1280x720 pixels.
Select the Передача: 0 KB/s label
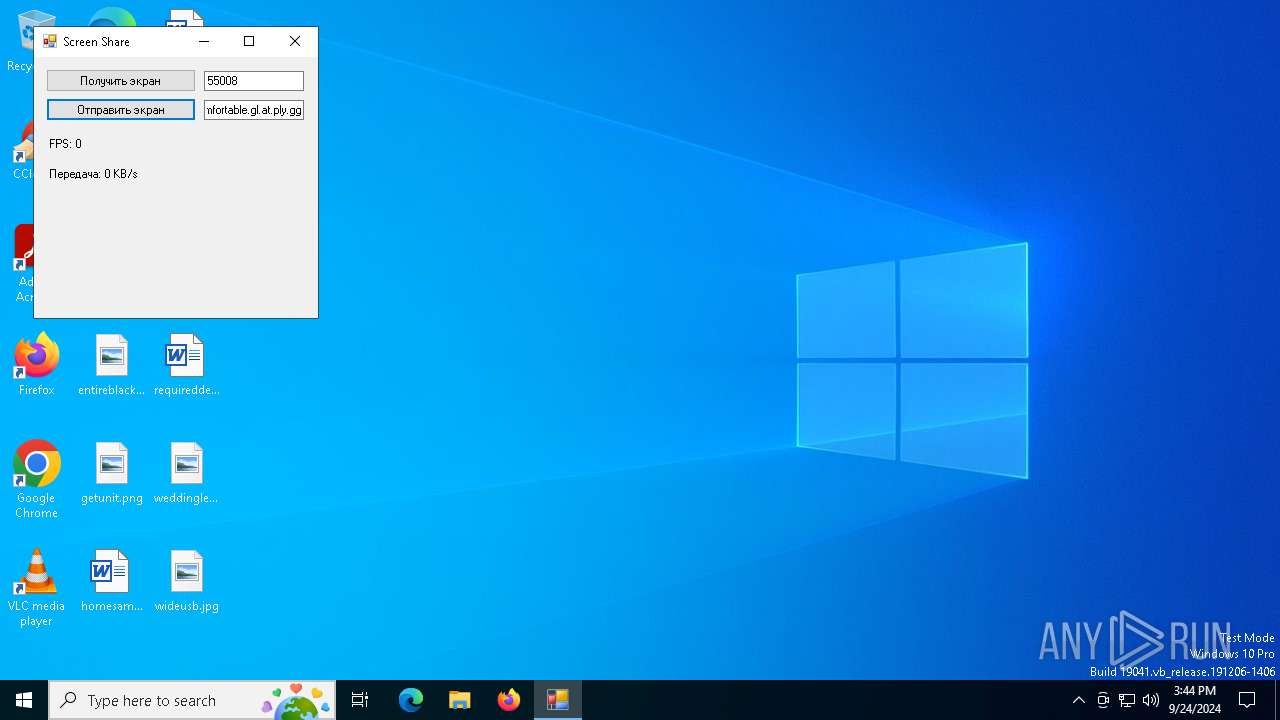[93, 174]
